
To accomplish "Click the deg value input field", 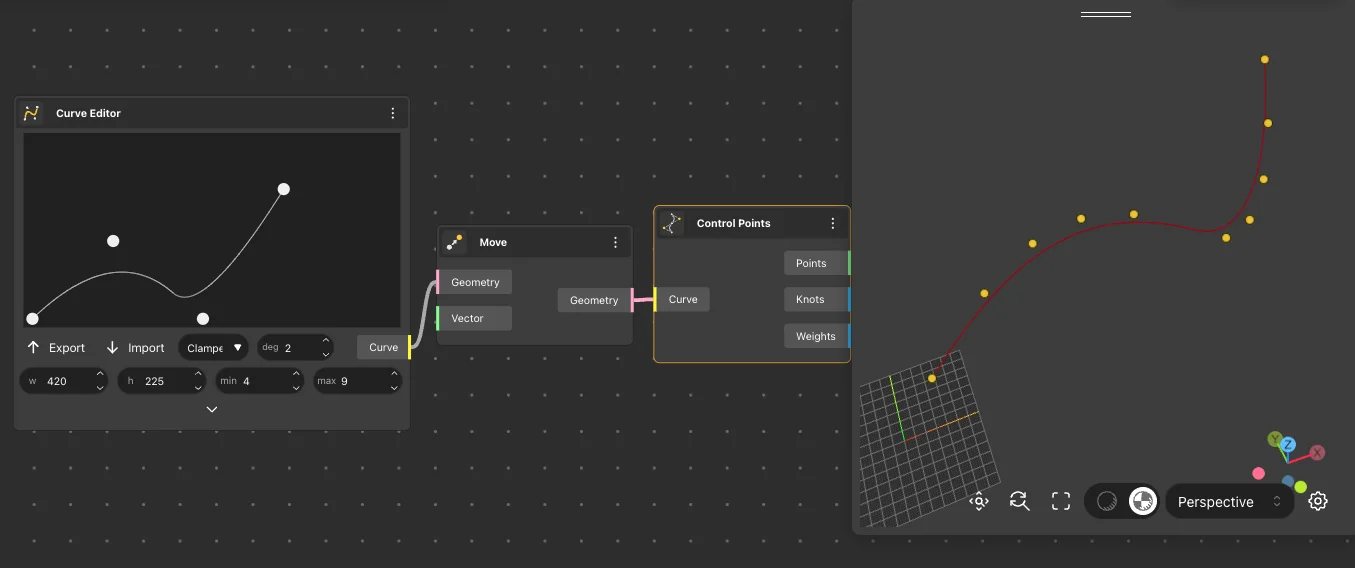I will point(297,348).
